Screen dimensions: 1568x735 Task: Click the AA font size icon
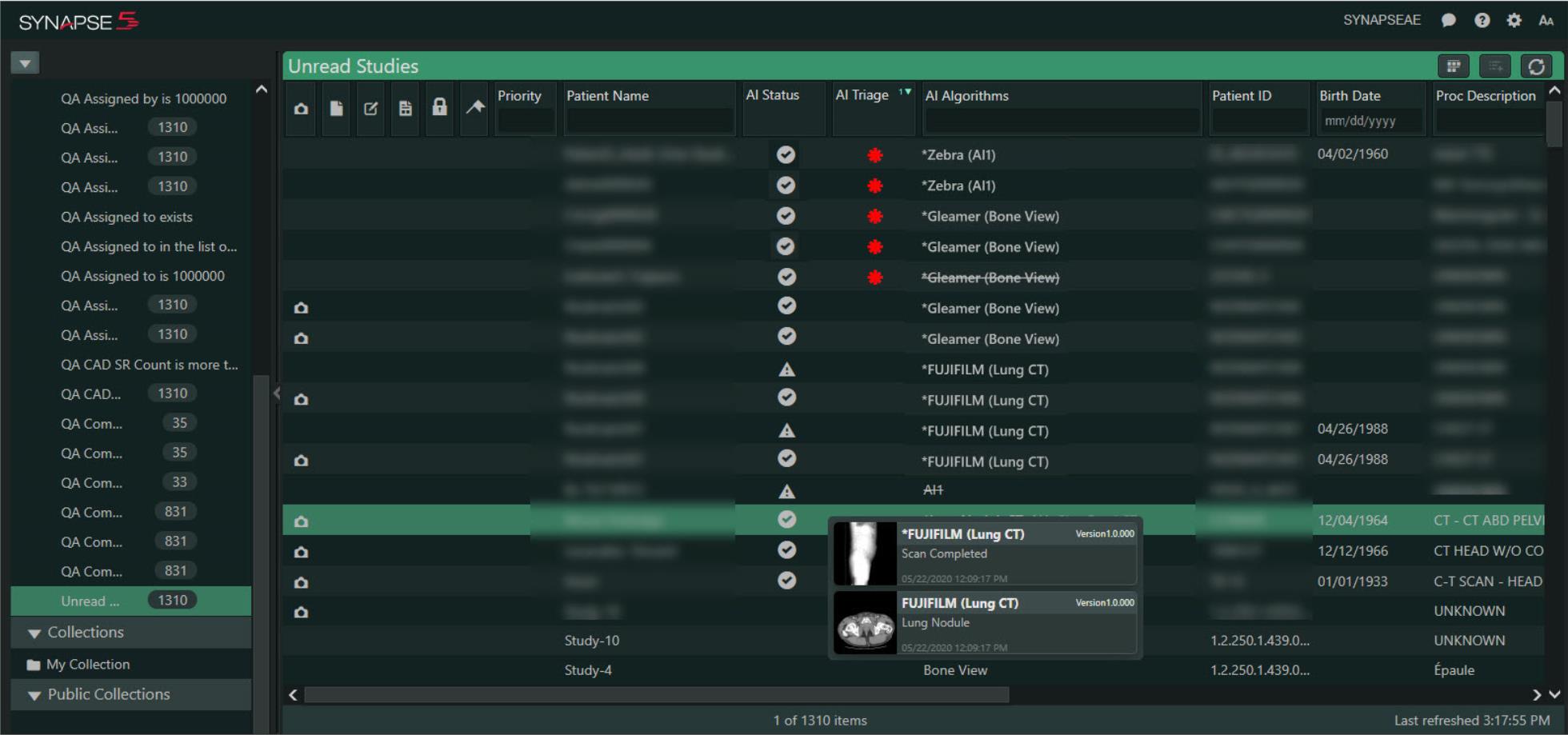[1546, 21]
